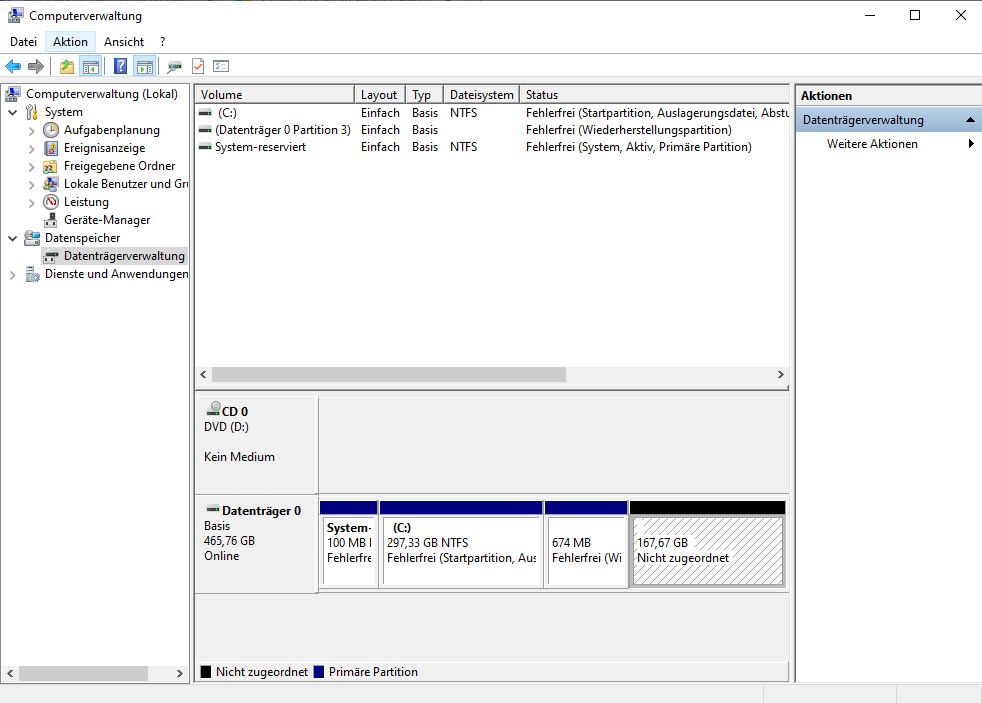Image resolution: width=982 pixels, height=703 pixels.
Task: Click Weitere Aktionen in Aktionen pane
Action: [x=872, y=144]
